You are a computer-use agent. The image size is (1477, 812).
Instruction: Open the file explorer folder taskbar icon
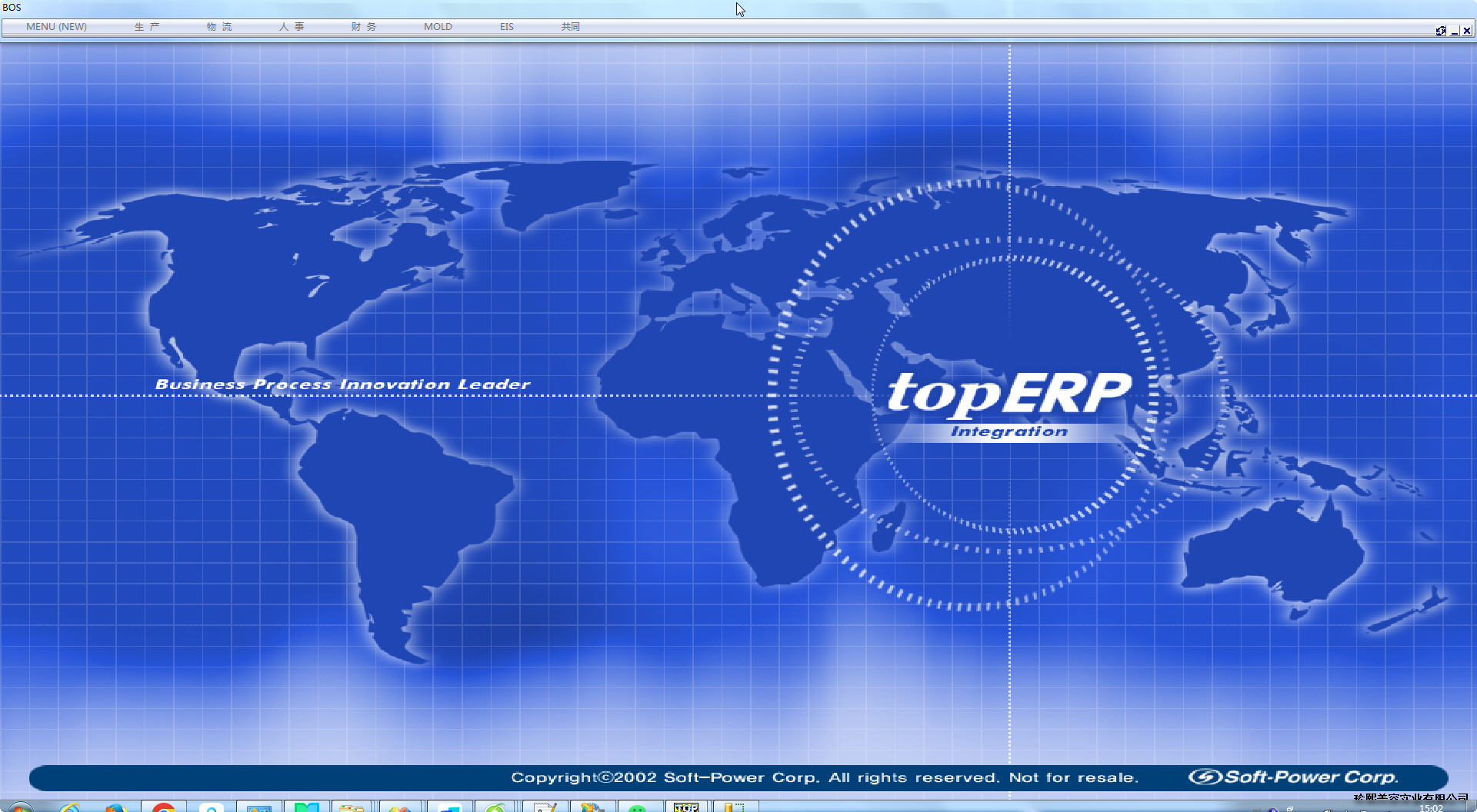click(x=352, y=807)
